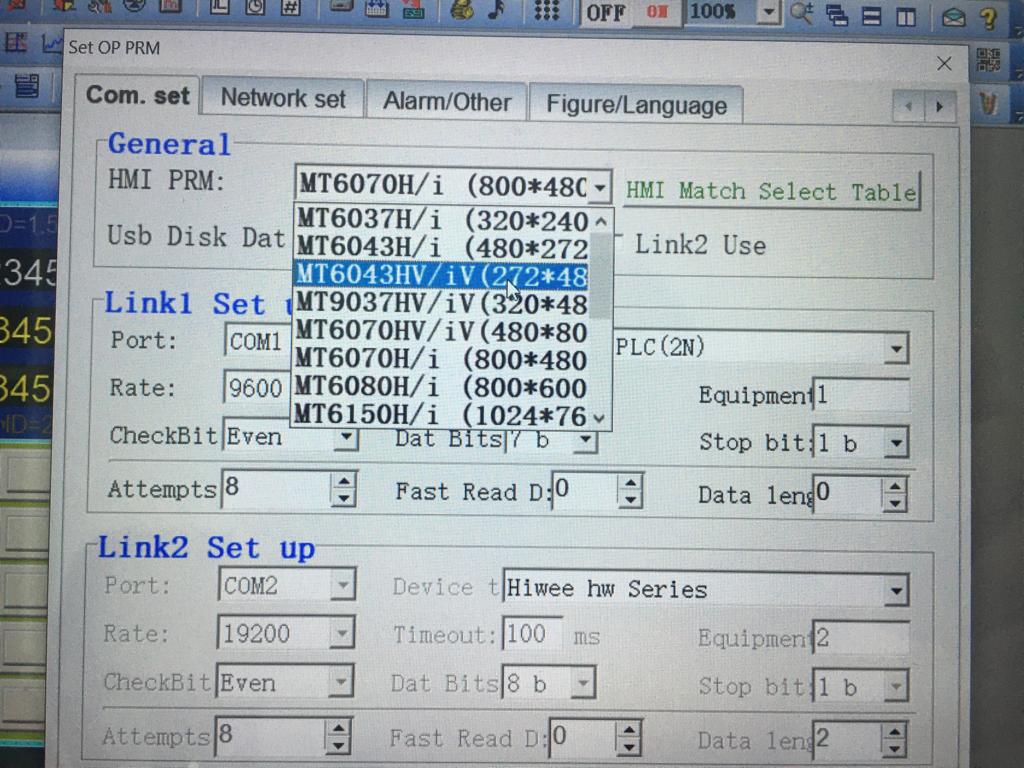Open the Link1 Dat Bits dropdown

pos(586,440)
